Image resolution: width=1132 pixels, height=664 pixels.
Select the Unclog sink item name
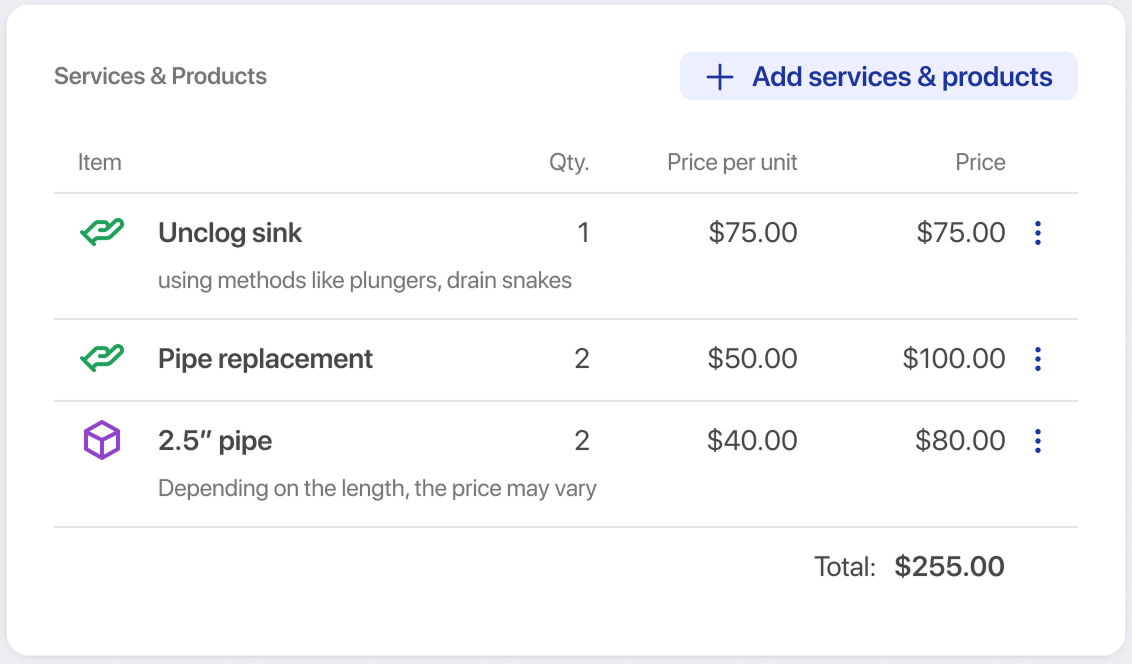230,233
